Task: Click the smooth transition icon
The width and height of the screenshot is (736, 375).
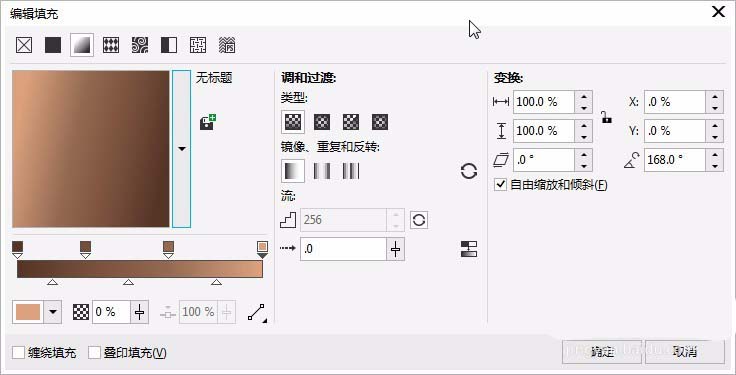Action: pos(469,249)
